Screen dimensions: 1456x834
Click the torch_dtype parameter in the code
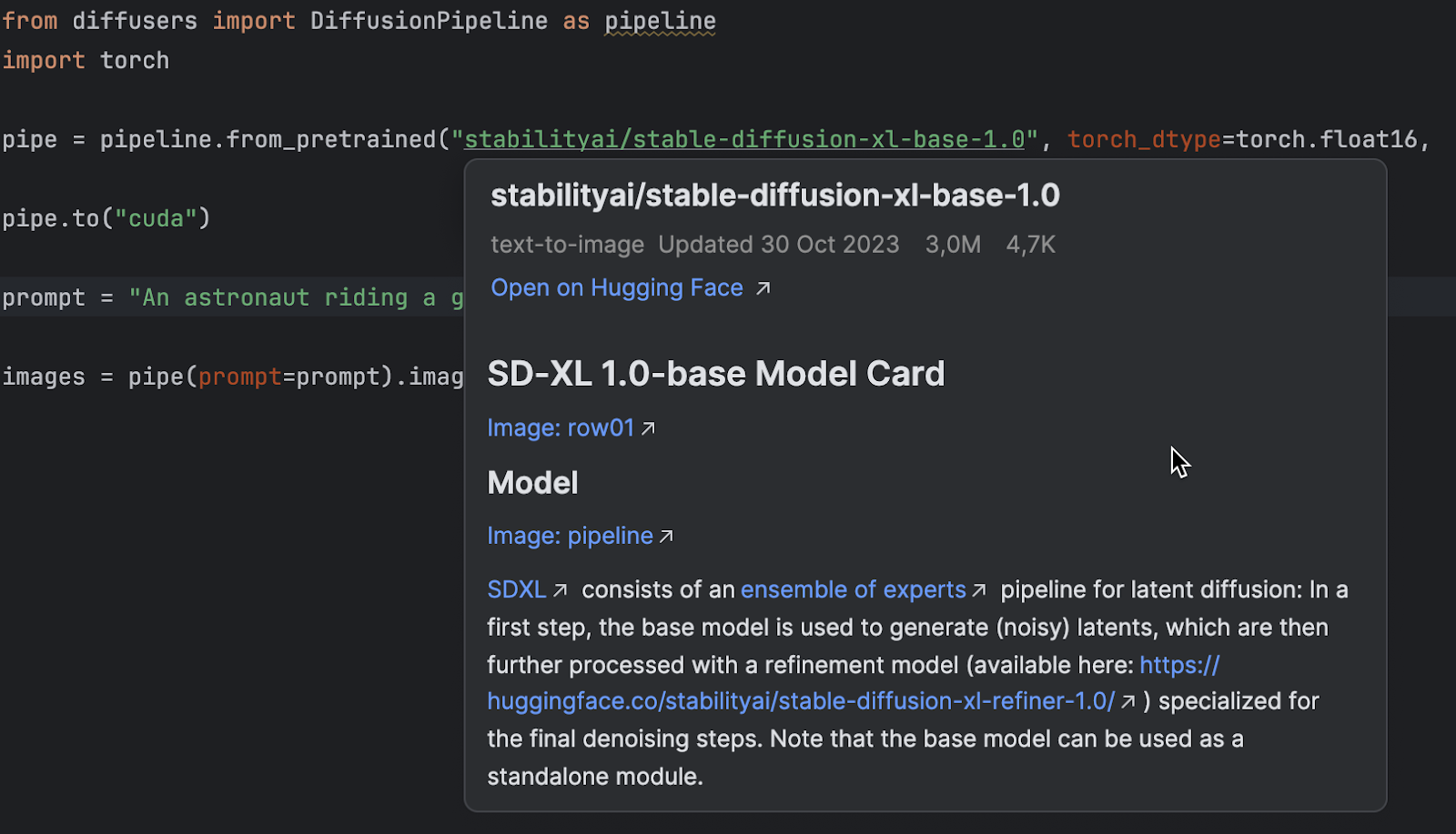click(1144, 139)
